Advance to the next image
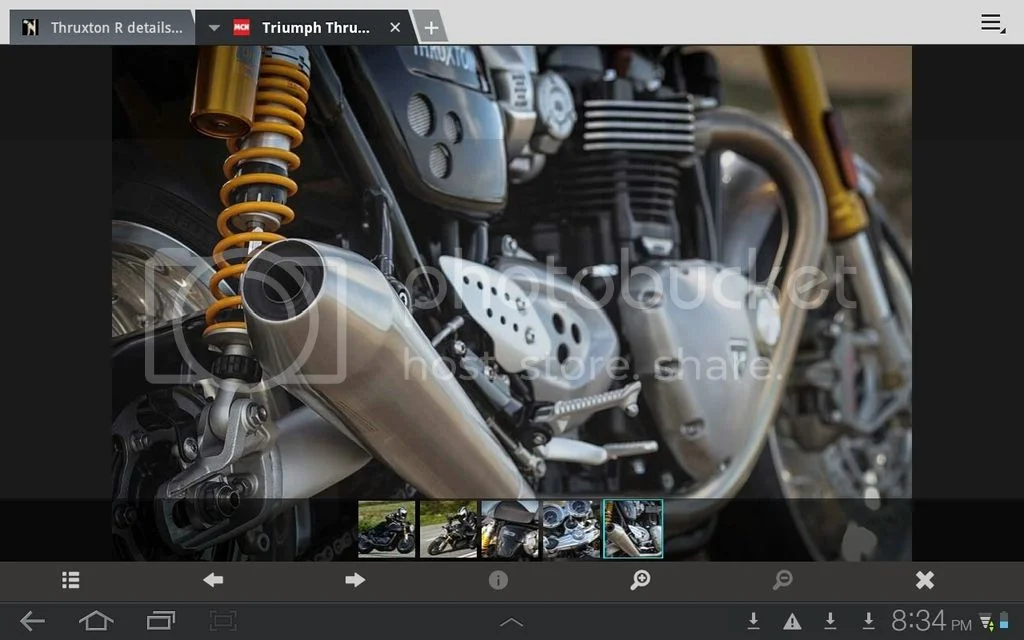Image resolution: width=1024 pixels, height=640 pixels. click(x=355, y=580)
